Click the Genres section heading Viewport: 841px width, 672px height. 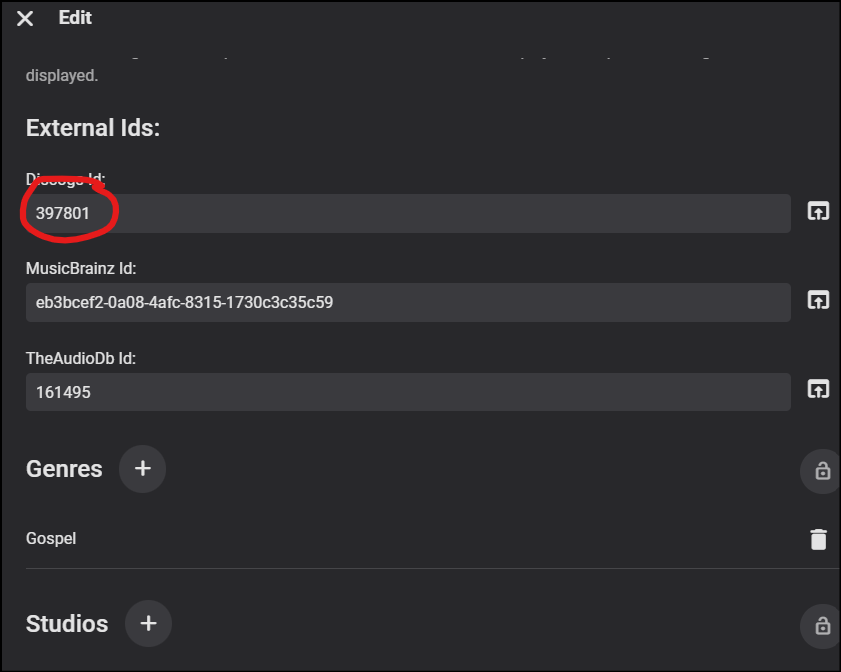coord(64,469)
